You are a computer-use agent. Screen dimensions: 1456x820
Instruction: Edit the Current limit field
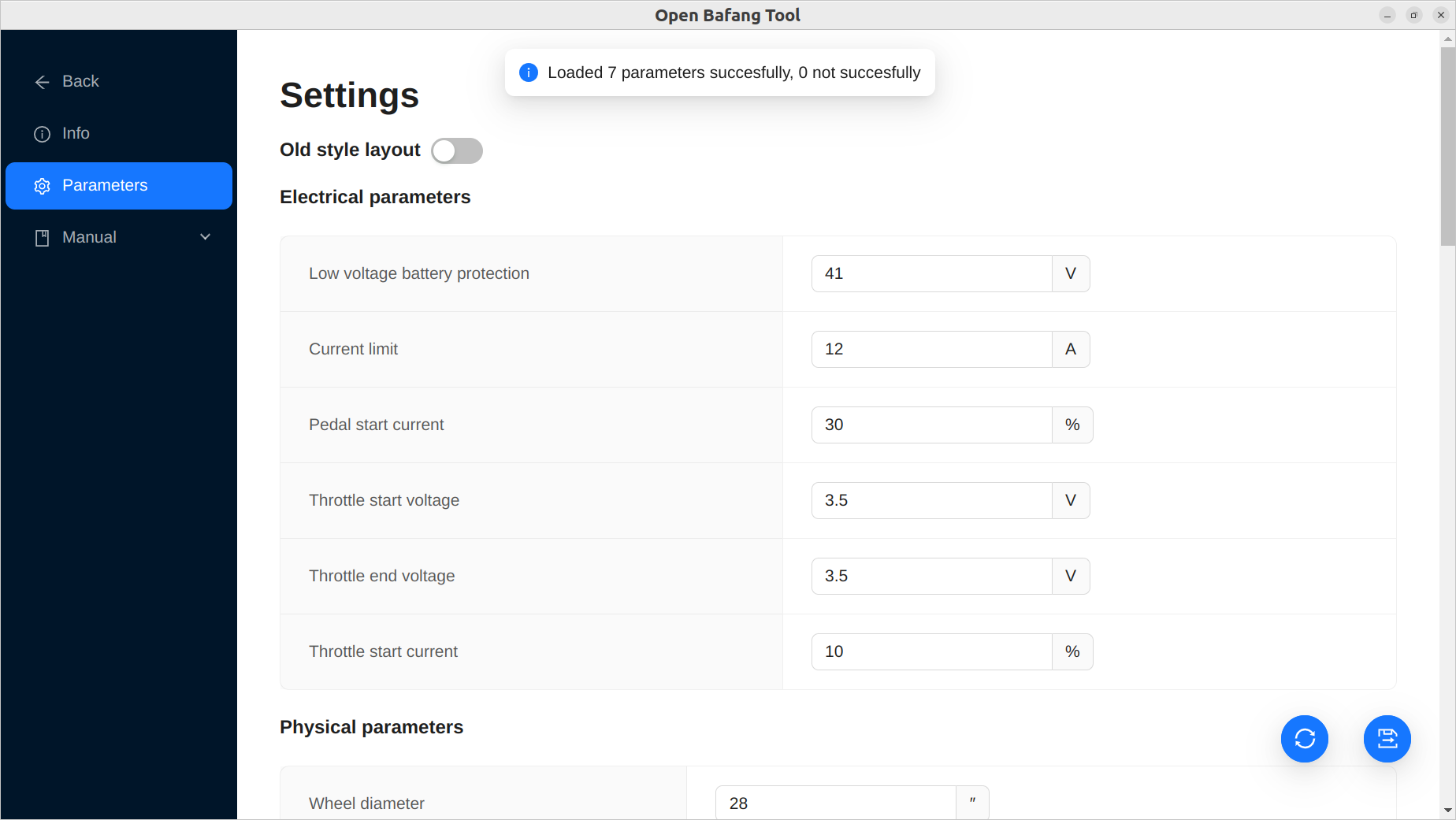coord(932,349)
